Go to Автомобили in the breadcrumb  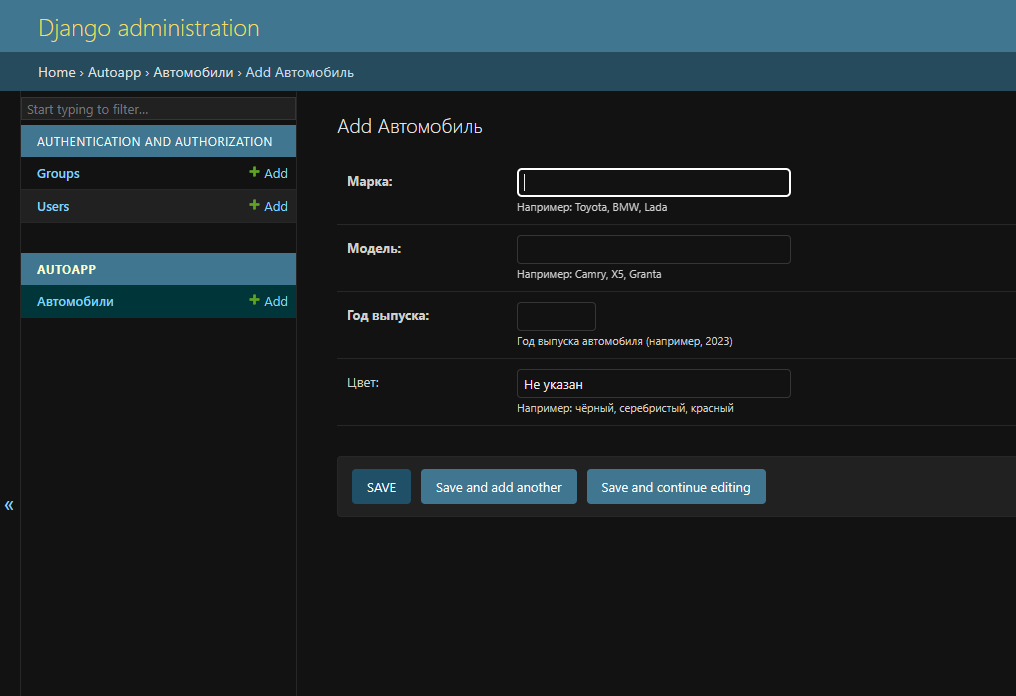[x=193, y=73]
